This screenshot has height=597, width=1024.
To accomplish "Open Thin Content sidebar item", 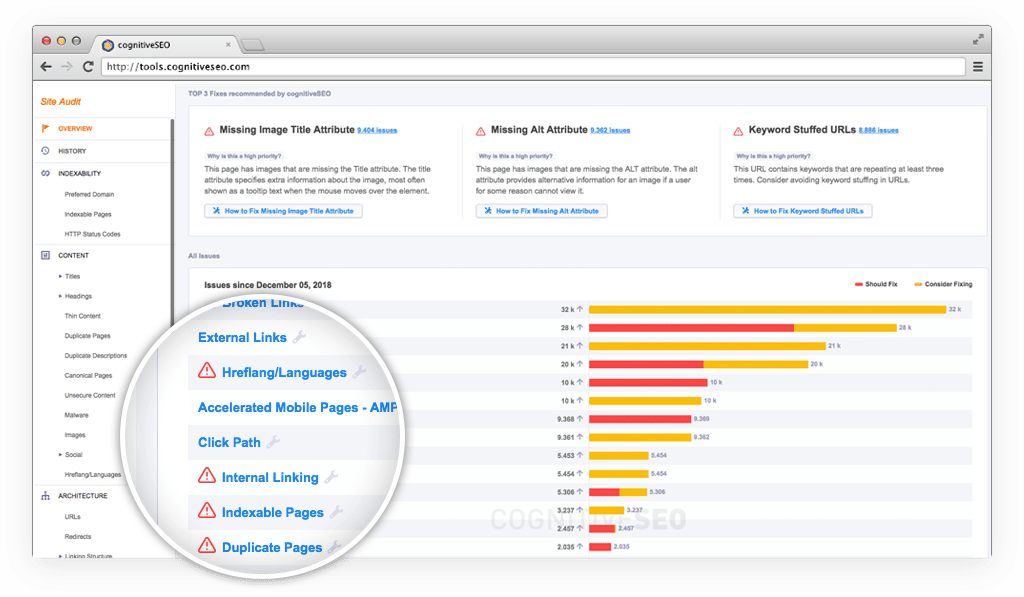I will tap(83, 316).
